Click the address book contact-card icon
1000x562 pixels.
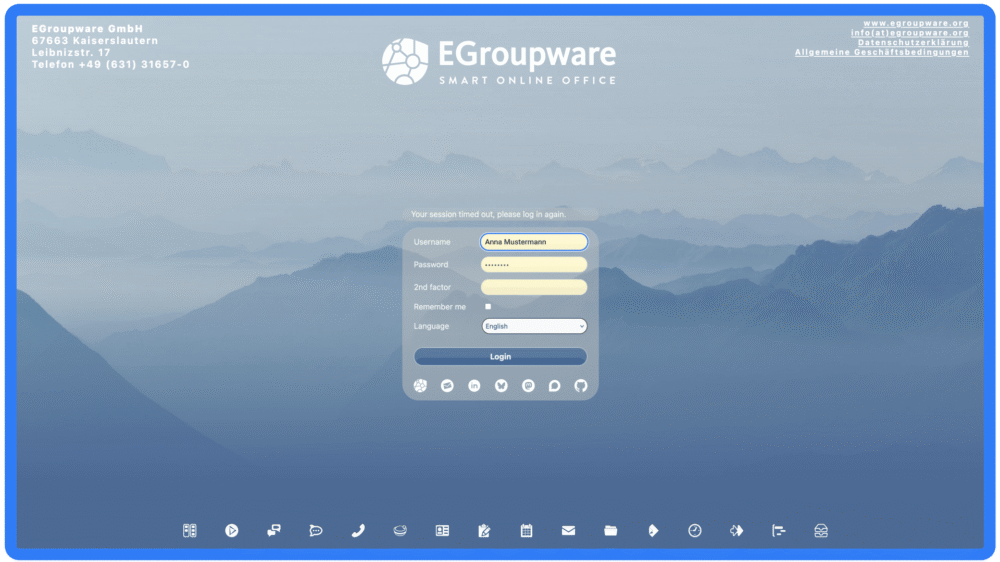[442, 530]
